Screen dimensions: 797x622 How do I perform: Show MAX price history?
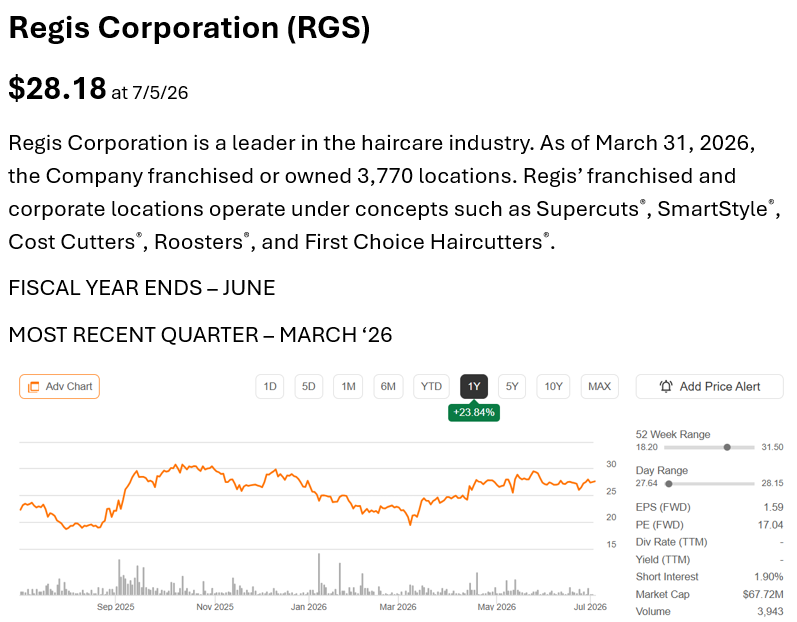point(600,387)
